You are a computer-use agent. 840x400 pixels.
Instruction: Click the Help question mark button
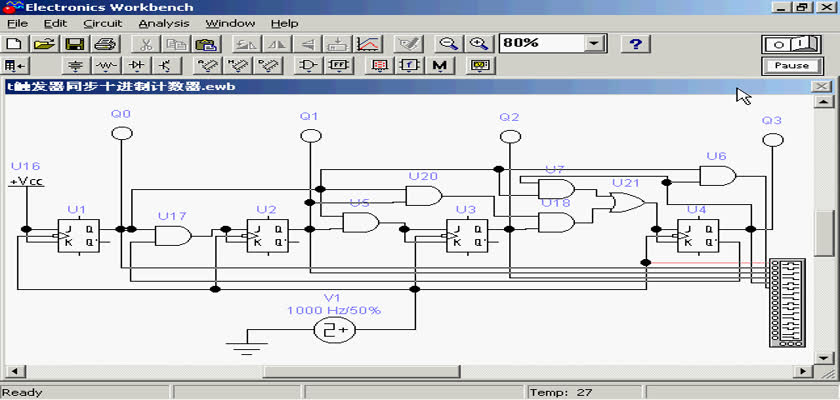636,44
